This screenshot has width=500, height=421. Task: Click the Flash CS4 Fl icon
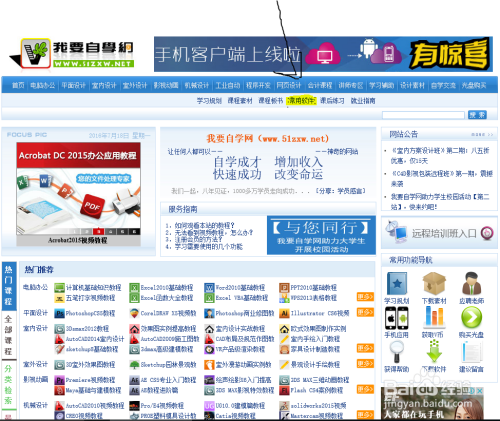(284, 390)
